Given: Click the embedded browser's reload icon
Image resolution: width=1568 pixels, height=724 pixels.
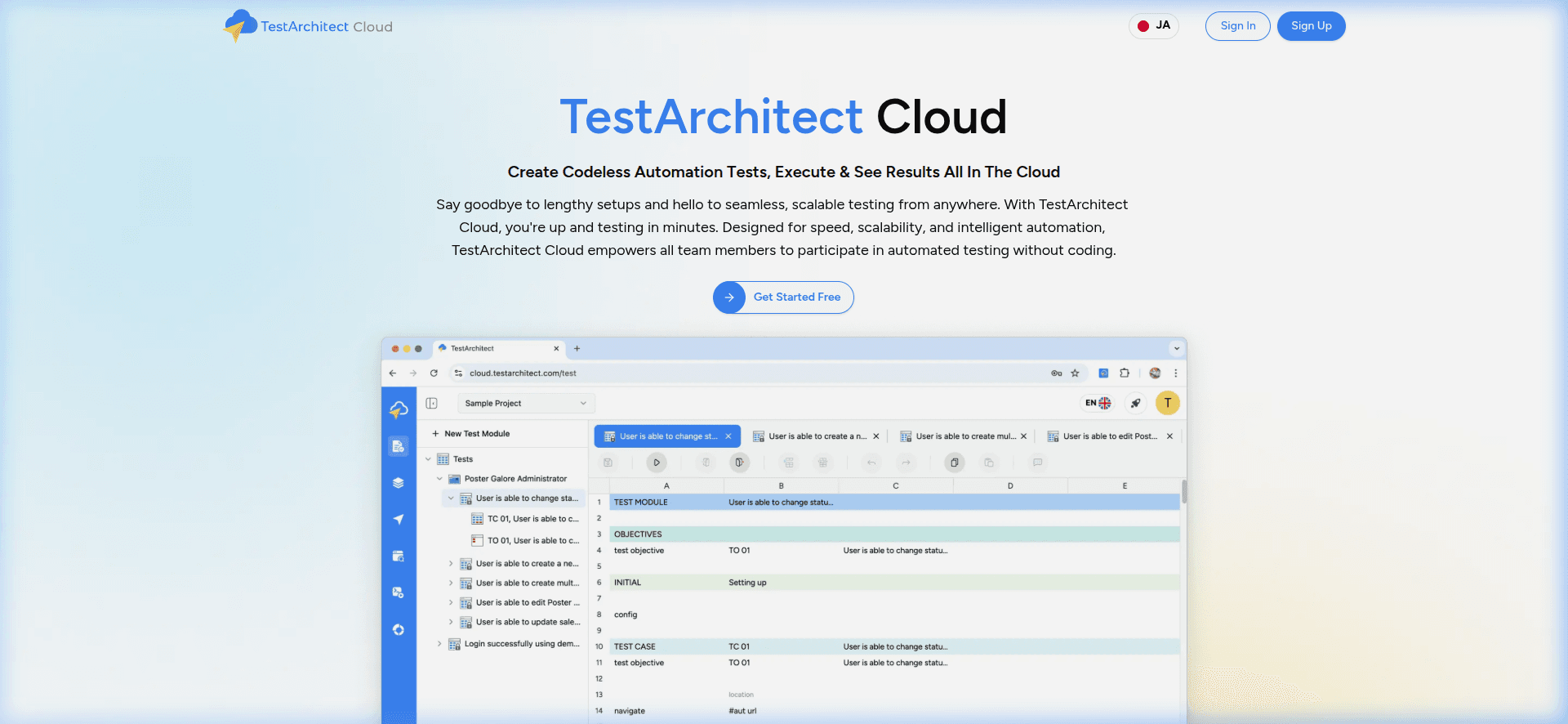Looking at the screenshot, I should pos(434,373).
